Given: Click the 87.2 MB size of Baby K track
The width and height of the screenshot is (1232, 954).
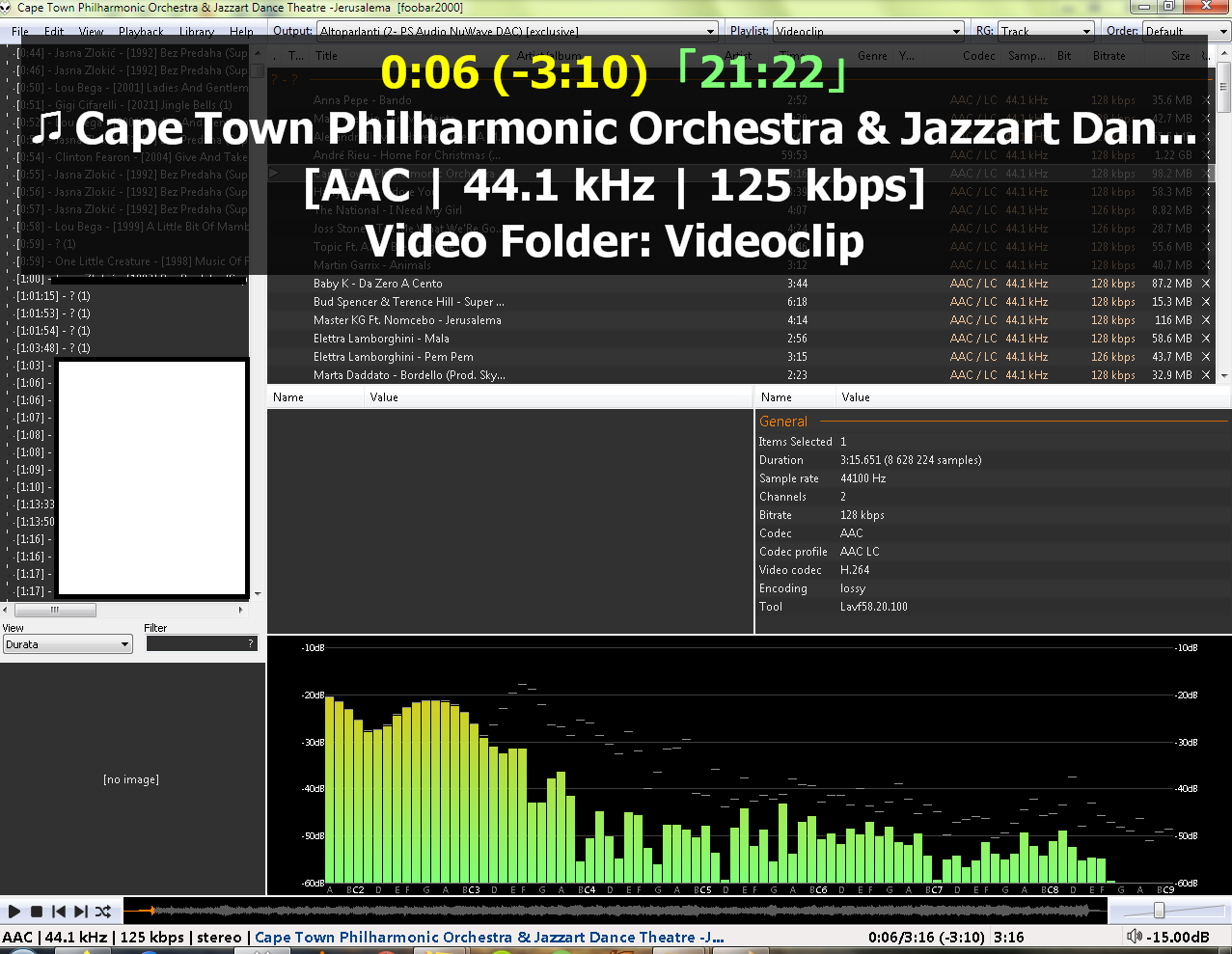Looking at the screenshot, I should (x=1172, y=284).
